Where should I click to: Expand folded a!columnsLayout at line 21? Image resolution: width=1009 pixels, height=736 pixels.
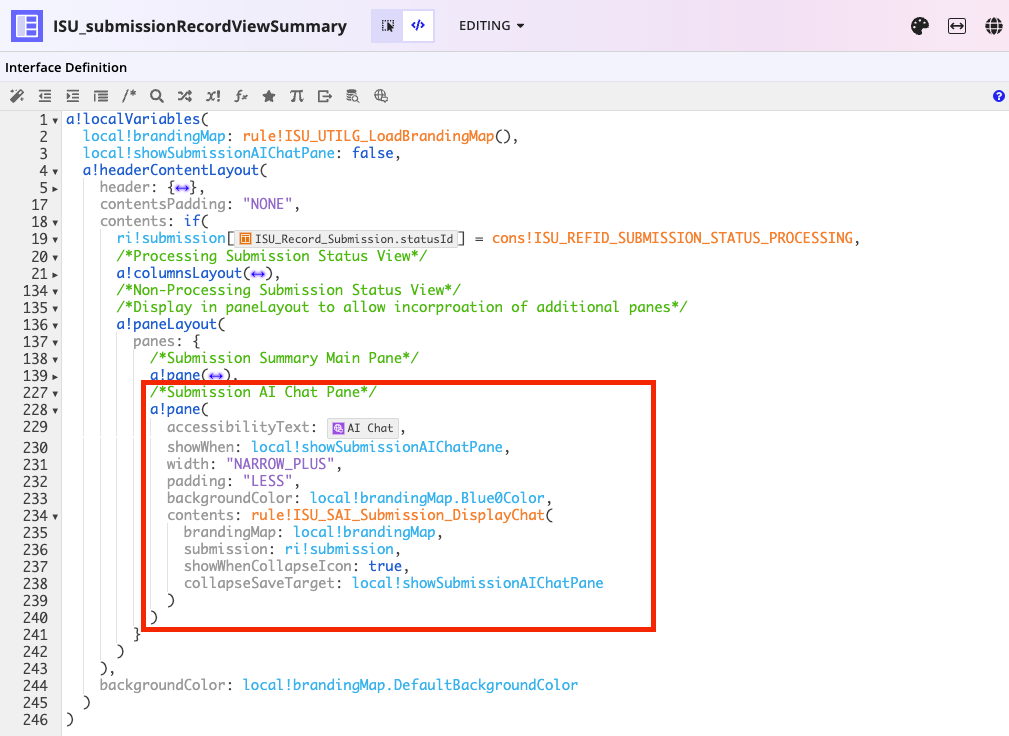click(55, 274)
